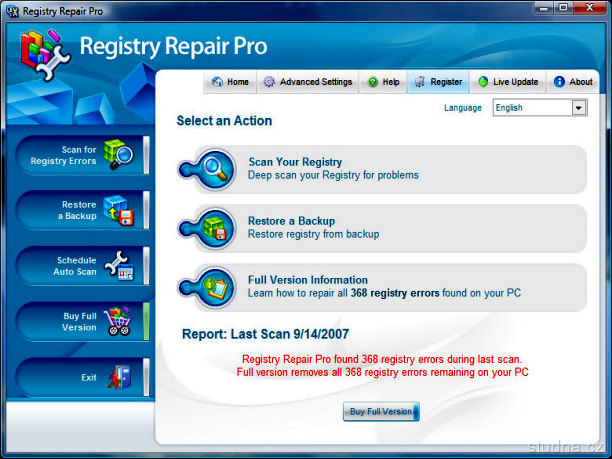The image size is (612, 459).
Task: Click the red "found 368 registry errors" line
Action: click(x=382, y=359)
